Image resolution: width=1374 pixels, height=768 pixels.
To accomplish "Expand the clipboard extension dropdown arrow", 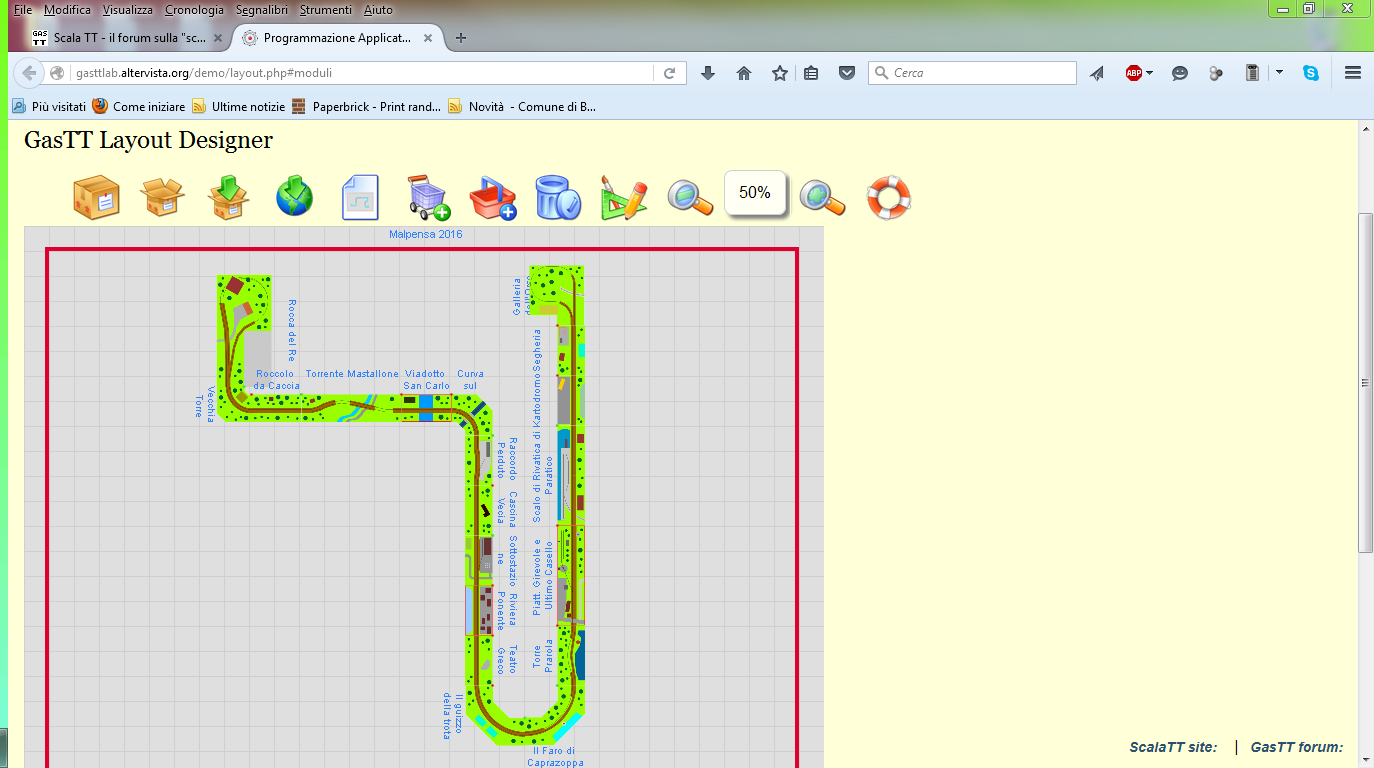I will [1279, 73].
